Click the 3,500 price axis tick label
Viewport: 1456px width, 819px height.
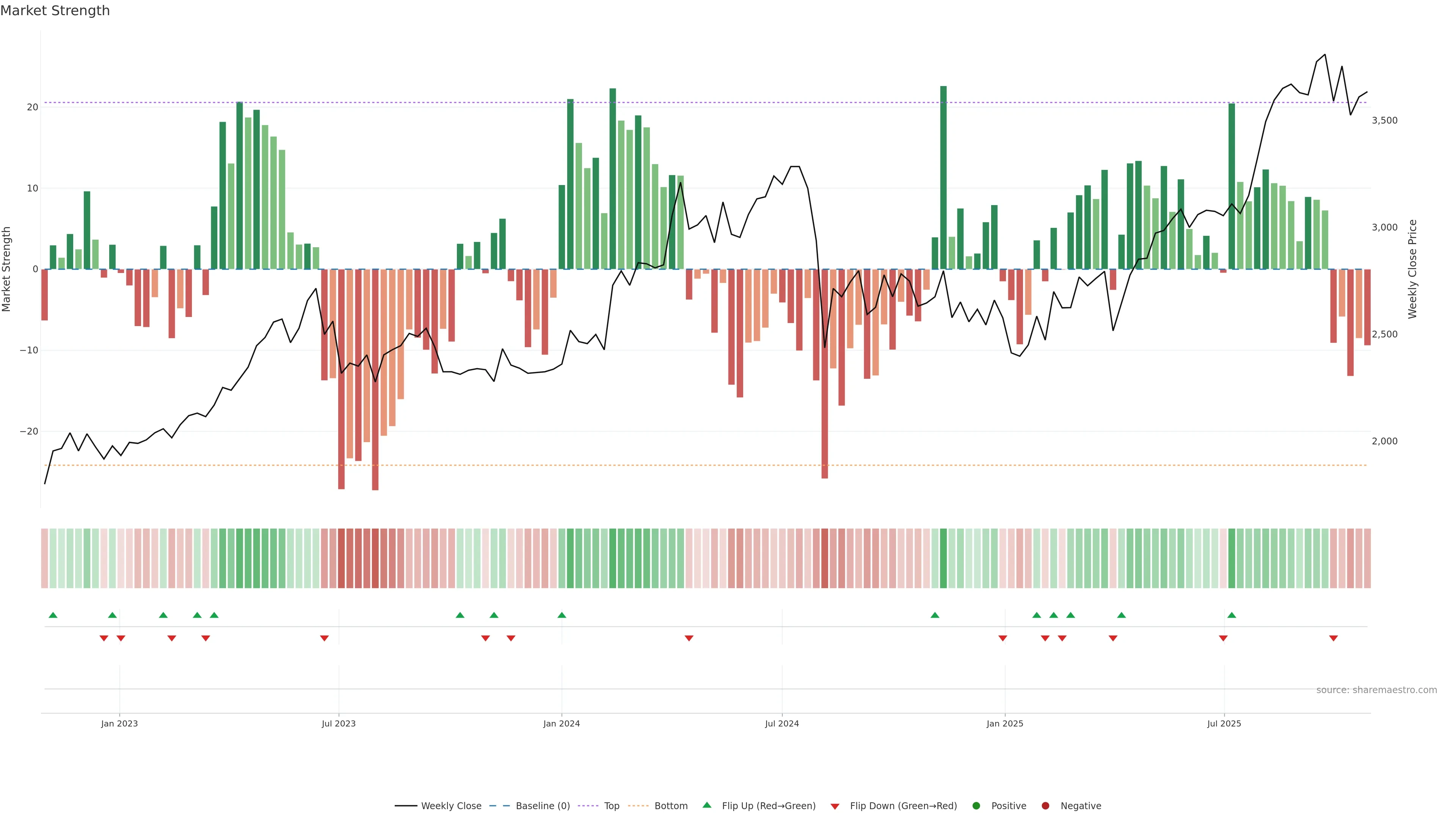[1384, 121]
